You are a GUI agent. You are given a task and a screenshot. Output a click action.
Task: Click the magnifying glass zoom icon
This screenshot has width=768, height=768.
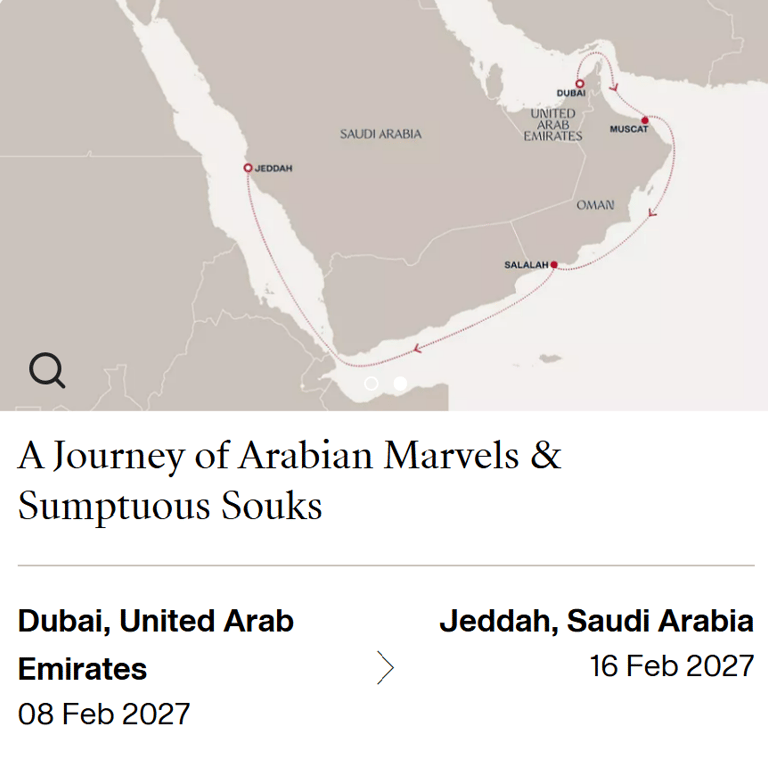click(x=47, y=370)
